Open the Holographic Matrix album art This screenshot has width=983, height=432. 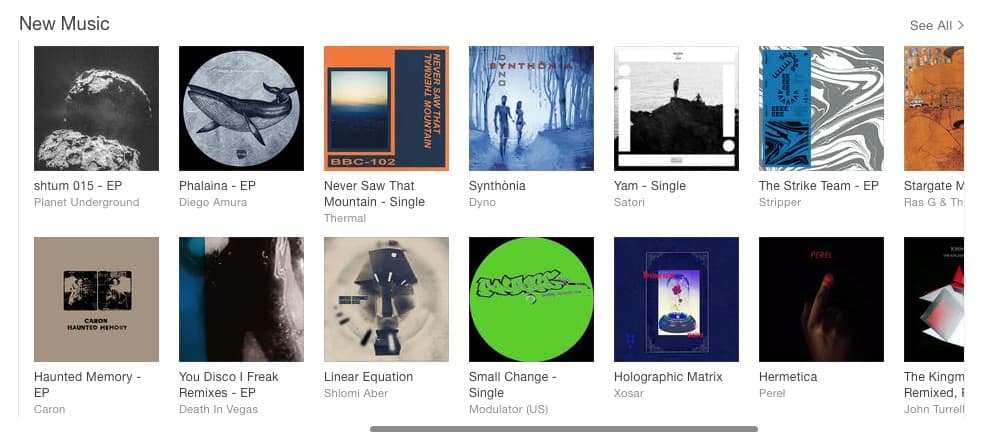(676, 299)
